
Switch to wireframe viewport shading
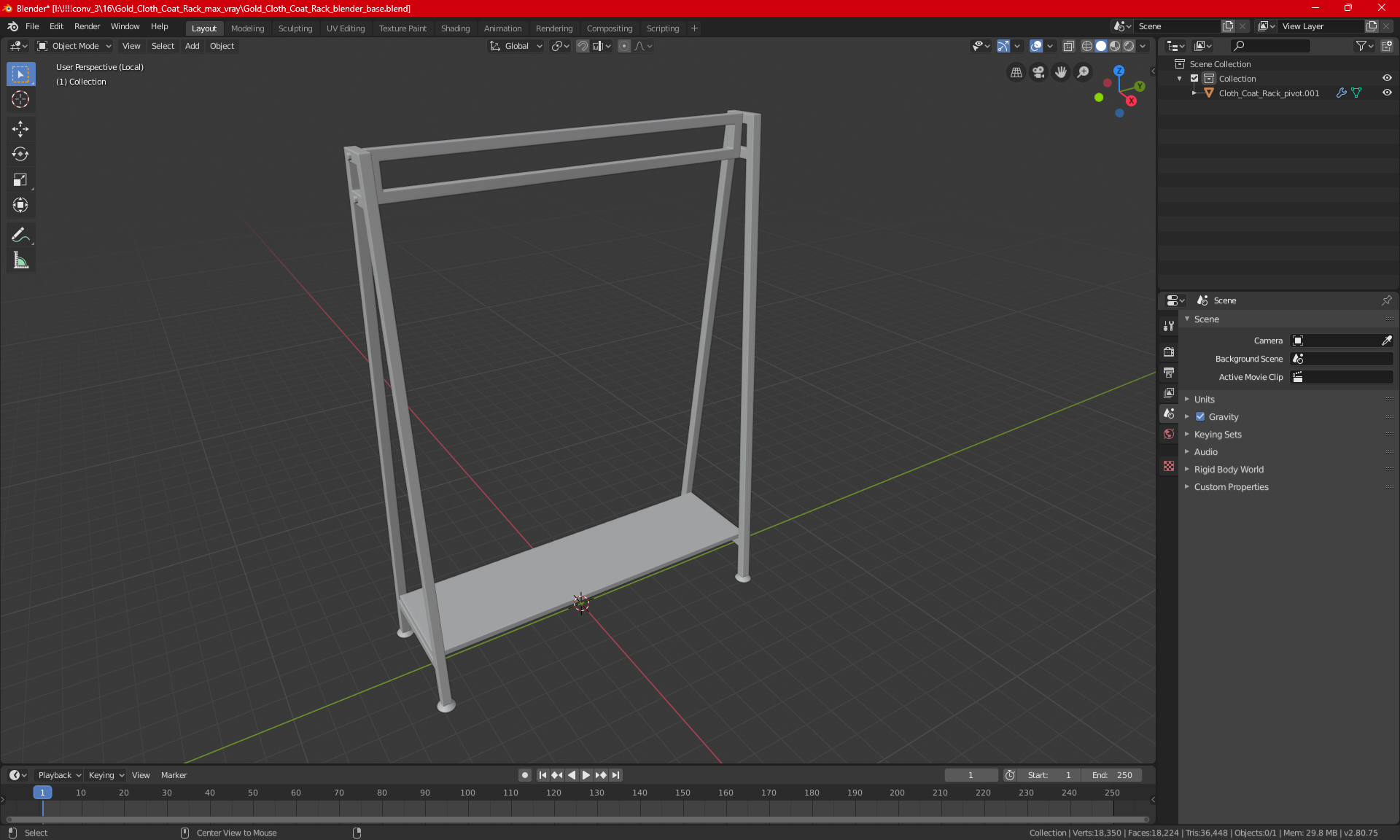pyautogui.click(x=1087, y=46)
